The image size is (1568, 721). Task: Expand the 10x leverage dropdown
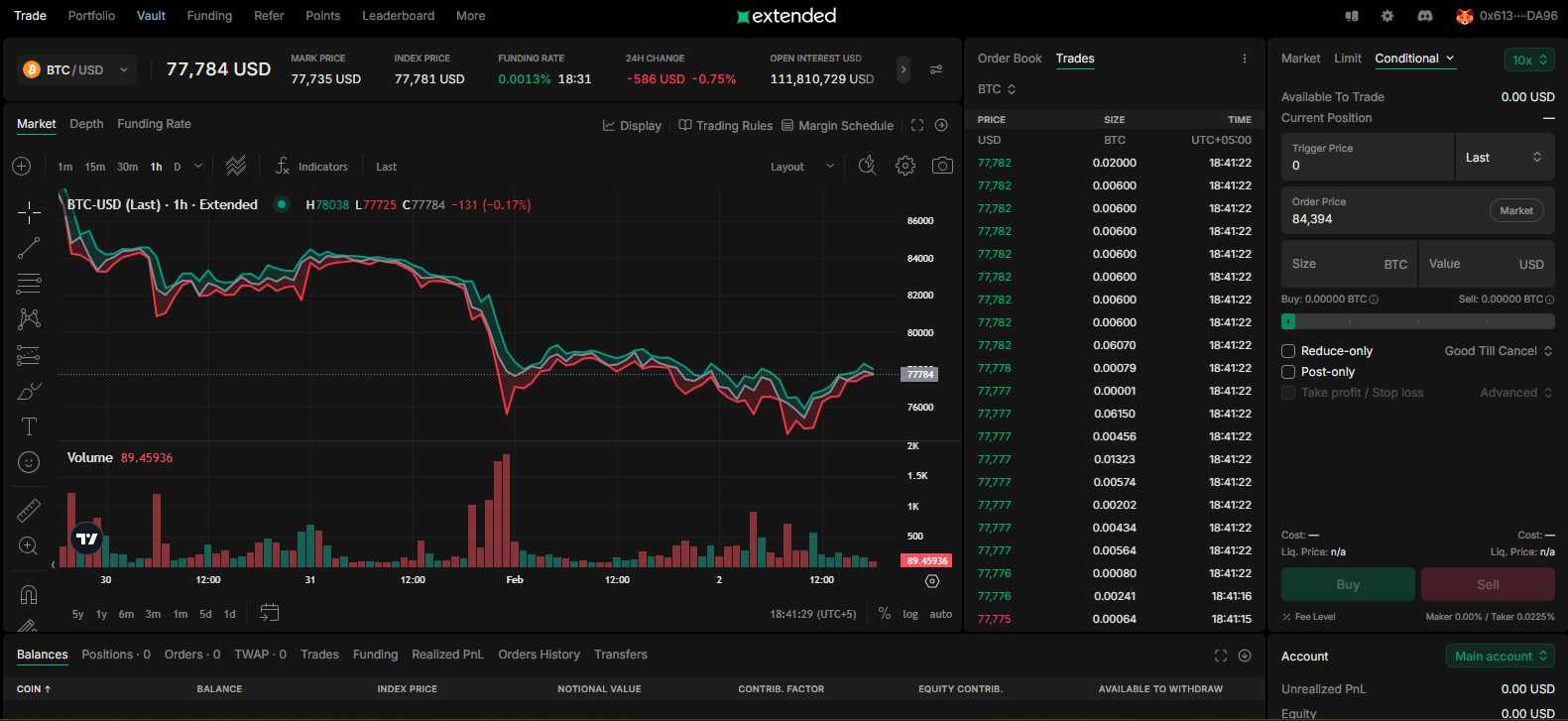click(1528, 60)
